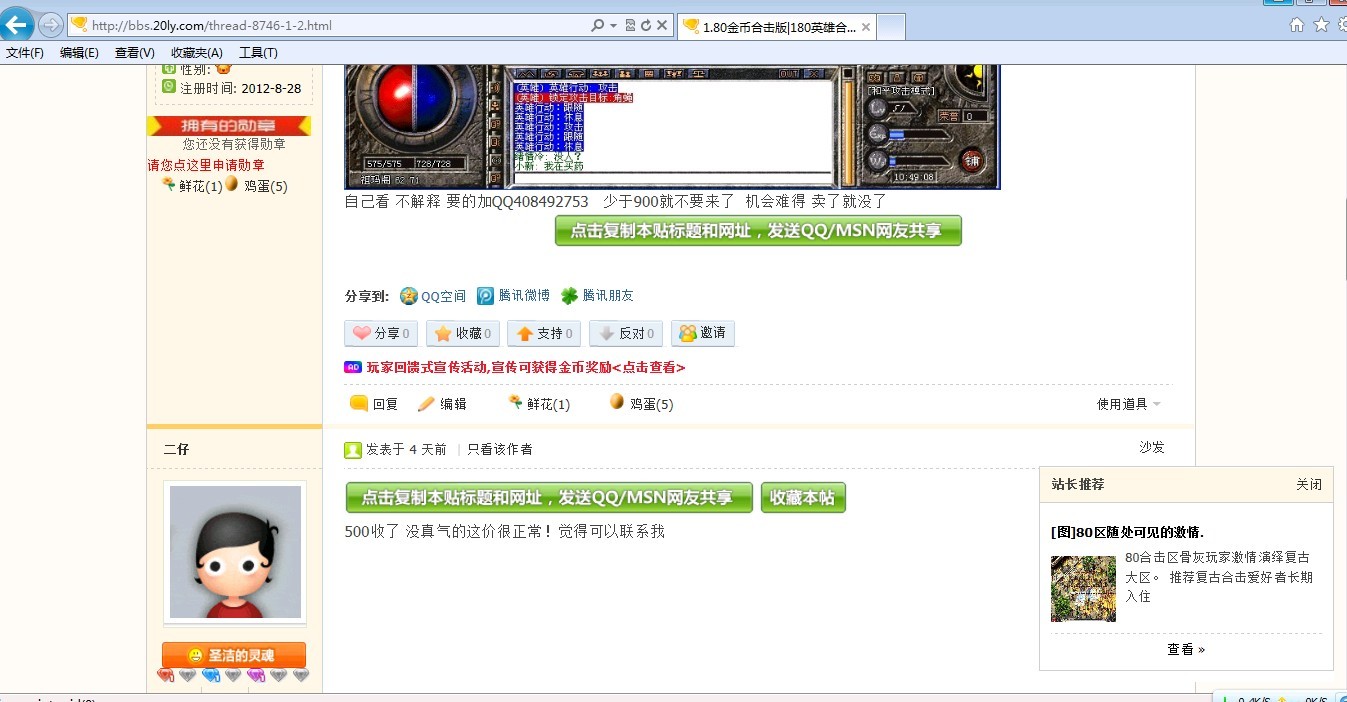Click the 支持 up-arrow button
Screen dimensions: 1347x702
(x=543, y=334)
